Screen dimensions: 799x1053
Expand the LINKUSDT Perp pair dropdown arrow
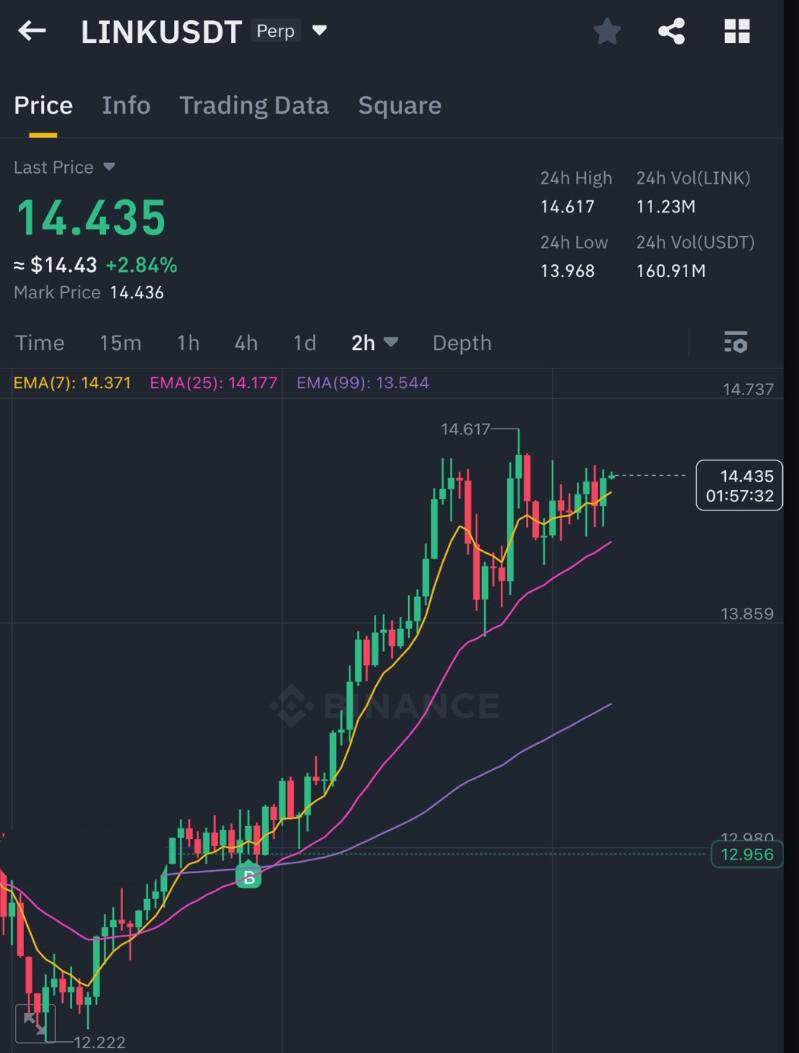[x=320, y=30]
